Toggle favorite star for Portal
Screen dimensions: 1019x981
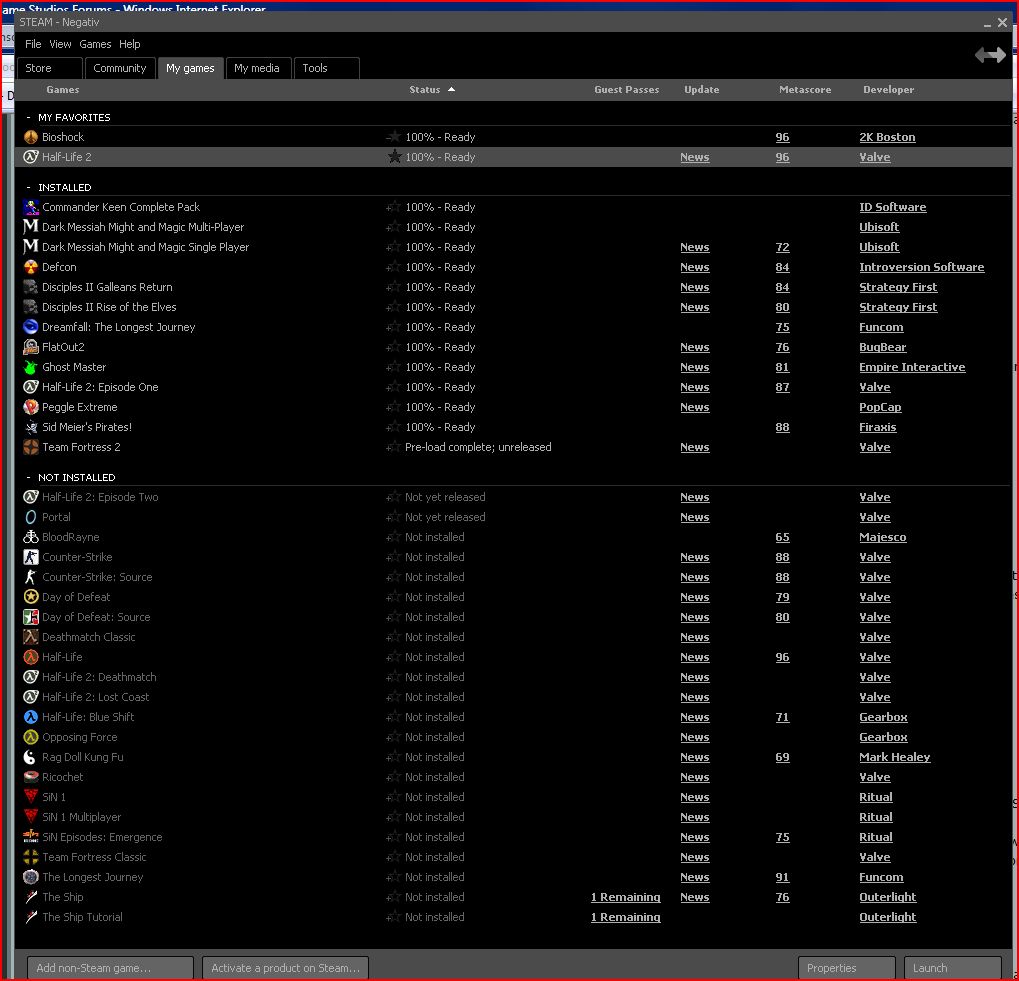[x=394, y=517]
